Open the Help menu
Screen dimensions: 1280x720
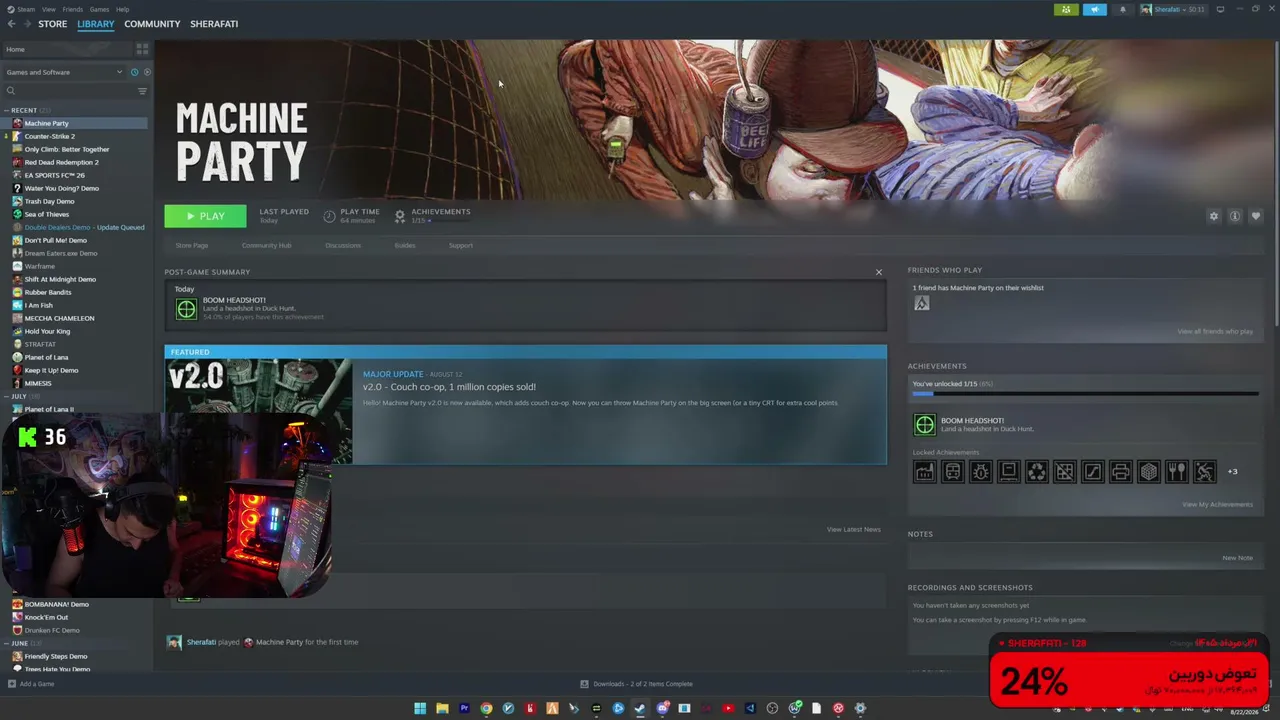122,9
